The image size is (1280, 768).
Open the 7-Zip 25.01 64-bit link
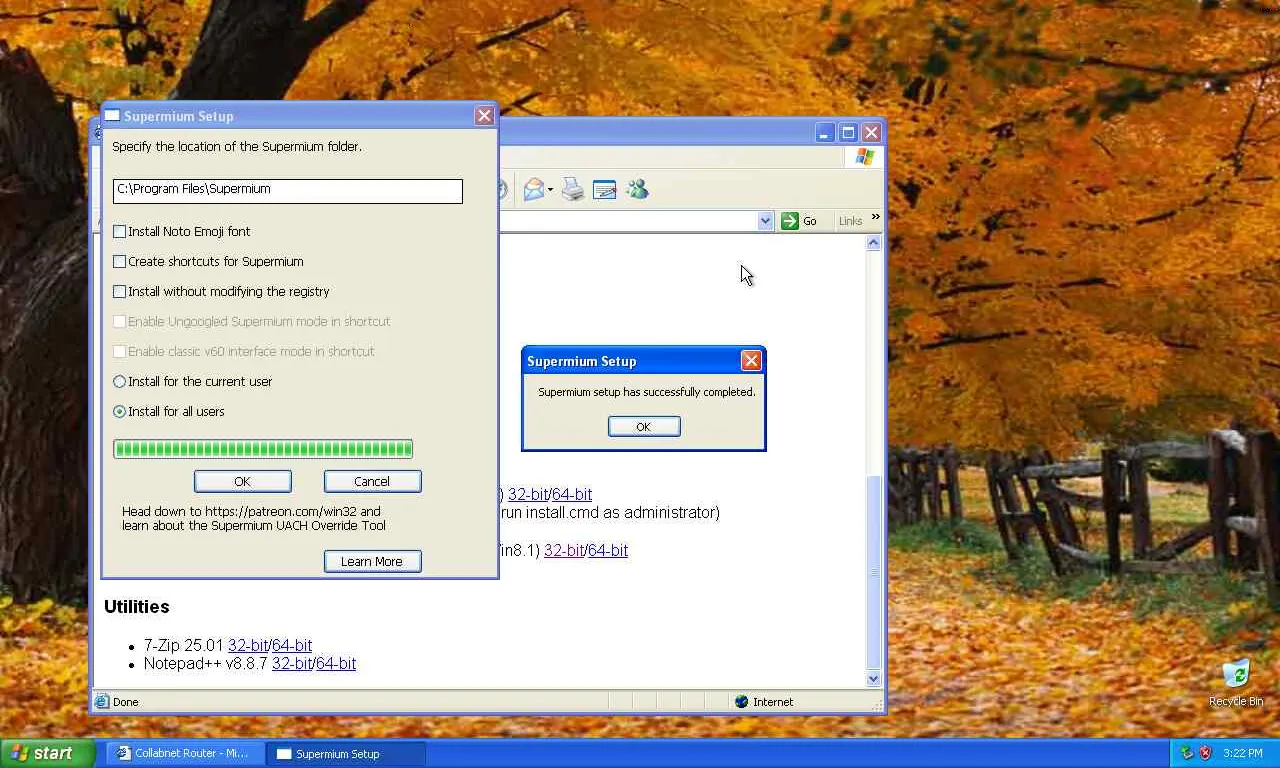click(x=292, y=645)
